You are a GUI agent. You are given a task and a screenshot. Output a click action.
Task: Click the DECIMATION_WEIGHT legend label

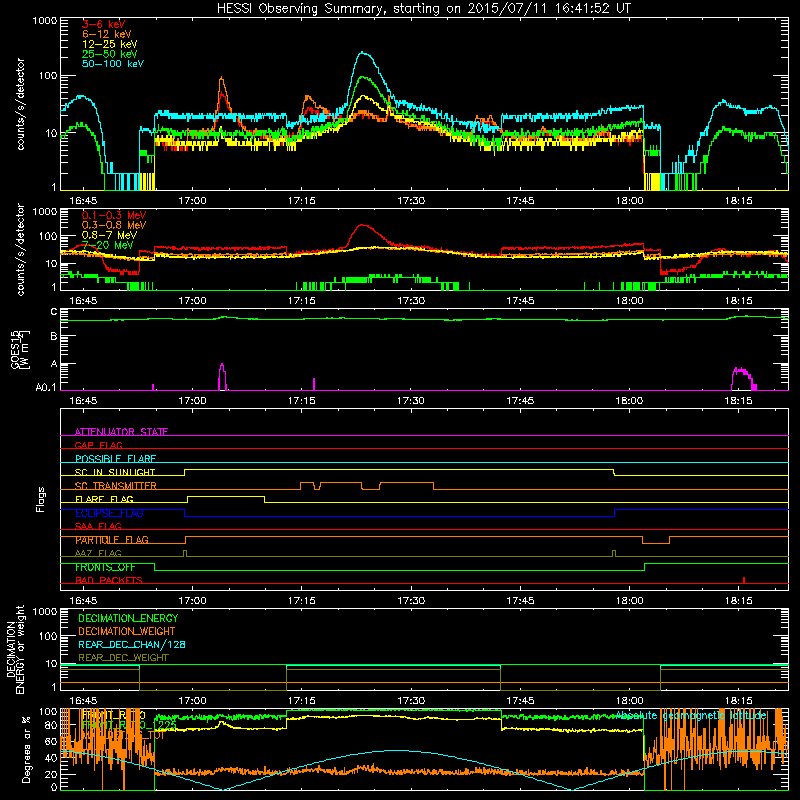coord(127,632)
